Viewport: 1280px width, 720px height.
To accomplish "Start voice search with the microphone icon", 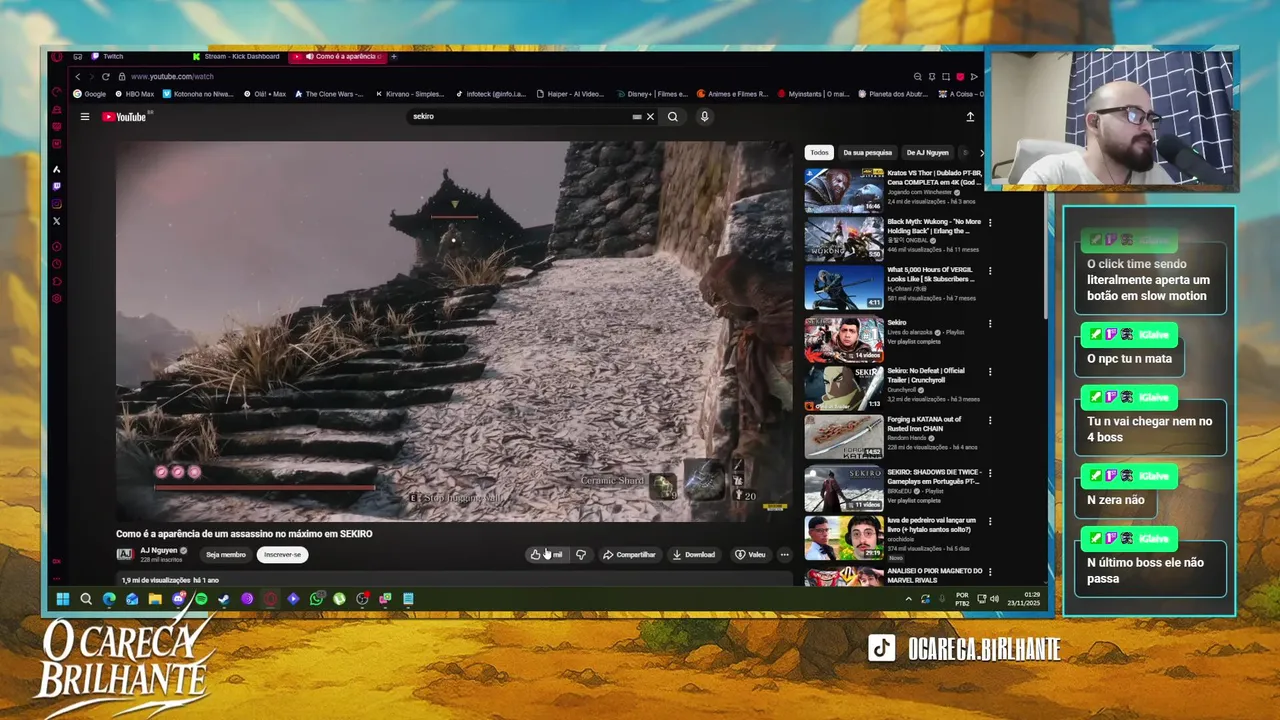I will [704, 117].
